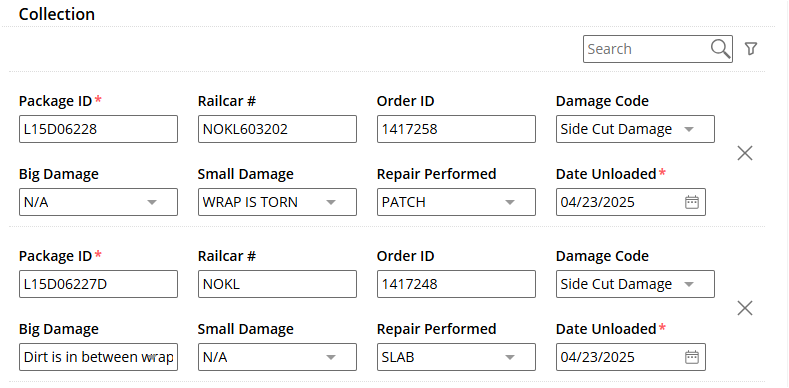Click Order ID field 1417258
The image size is (789, 388).
click(456, 129)
